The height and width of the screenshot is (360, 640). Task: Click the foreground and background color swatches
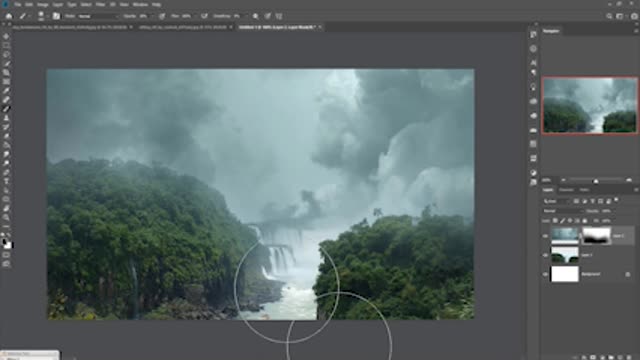tap(7, 244)
